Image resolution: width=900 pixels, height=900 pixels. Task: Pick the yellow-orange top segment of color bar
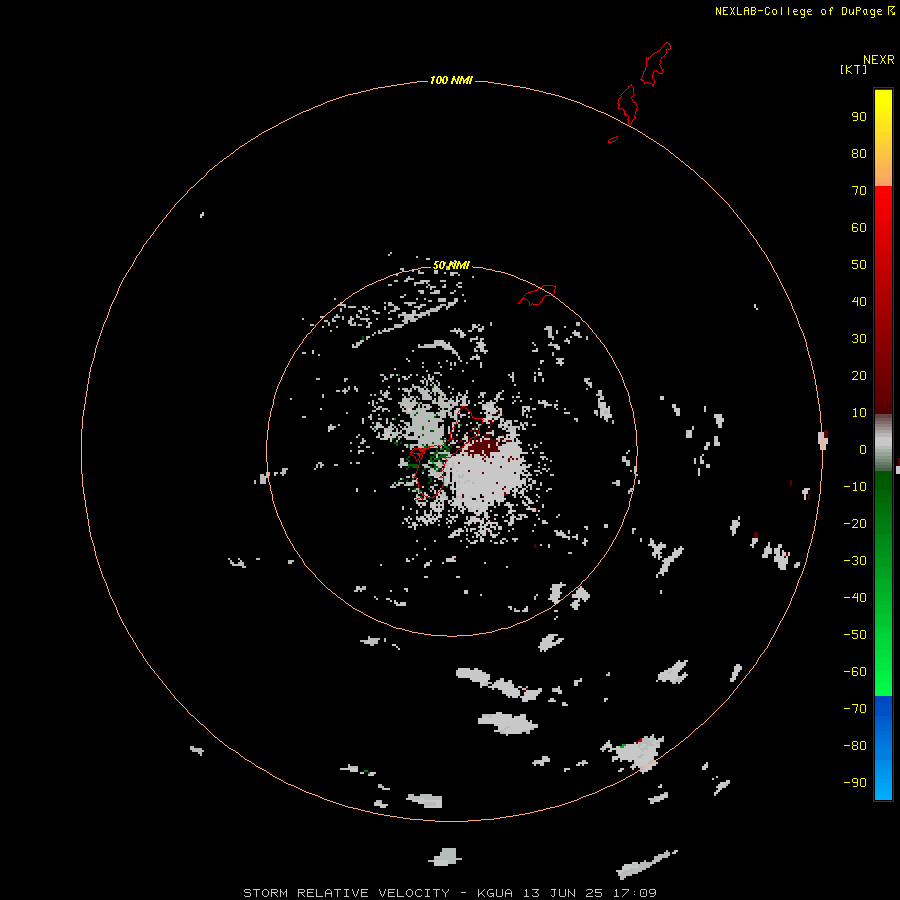(x=883, y=138)
